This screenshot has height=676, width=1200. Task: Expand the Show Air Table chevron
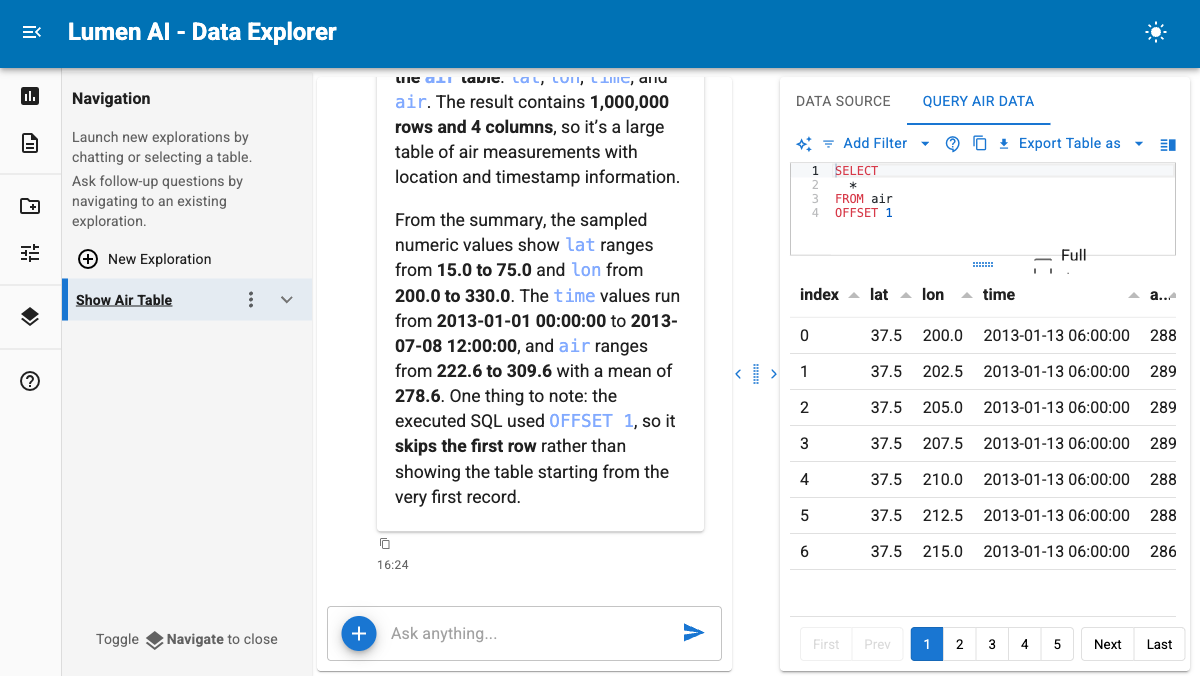click(x=287, y=300)
